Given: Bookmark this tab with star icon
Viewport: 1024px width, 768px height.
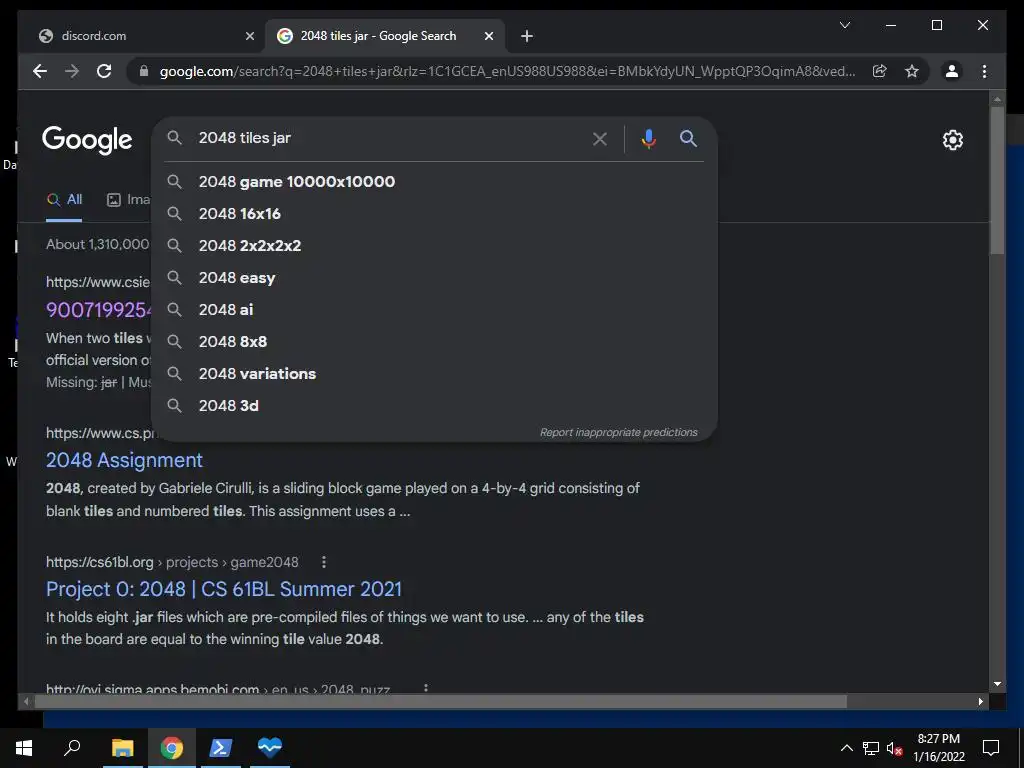Looking at the screenshot, I should click(x=912, y=71).
